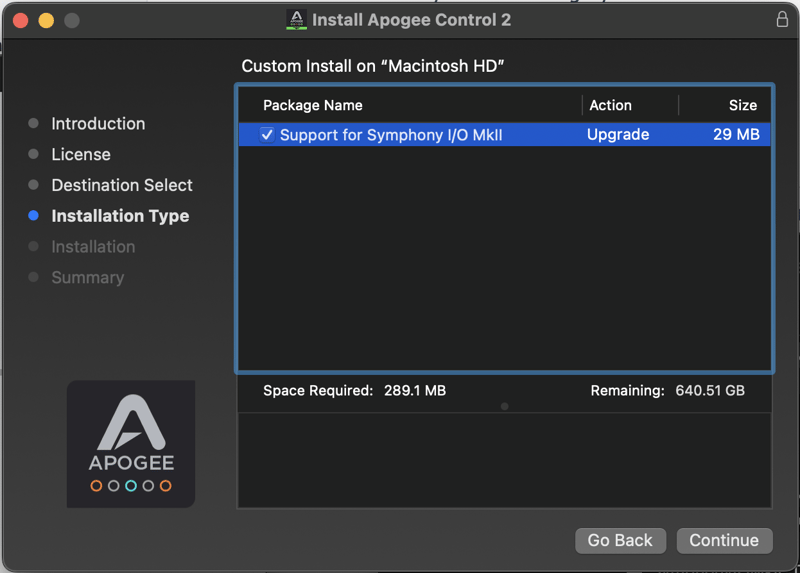The height and width of the screenshot is (573, 800).
Task: Click the lock icon in title bar
Action: click(x=782, y=19)
